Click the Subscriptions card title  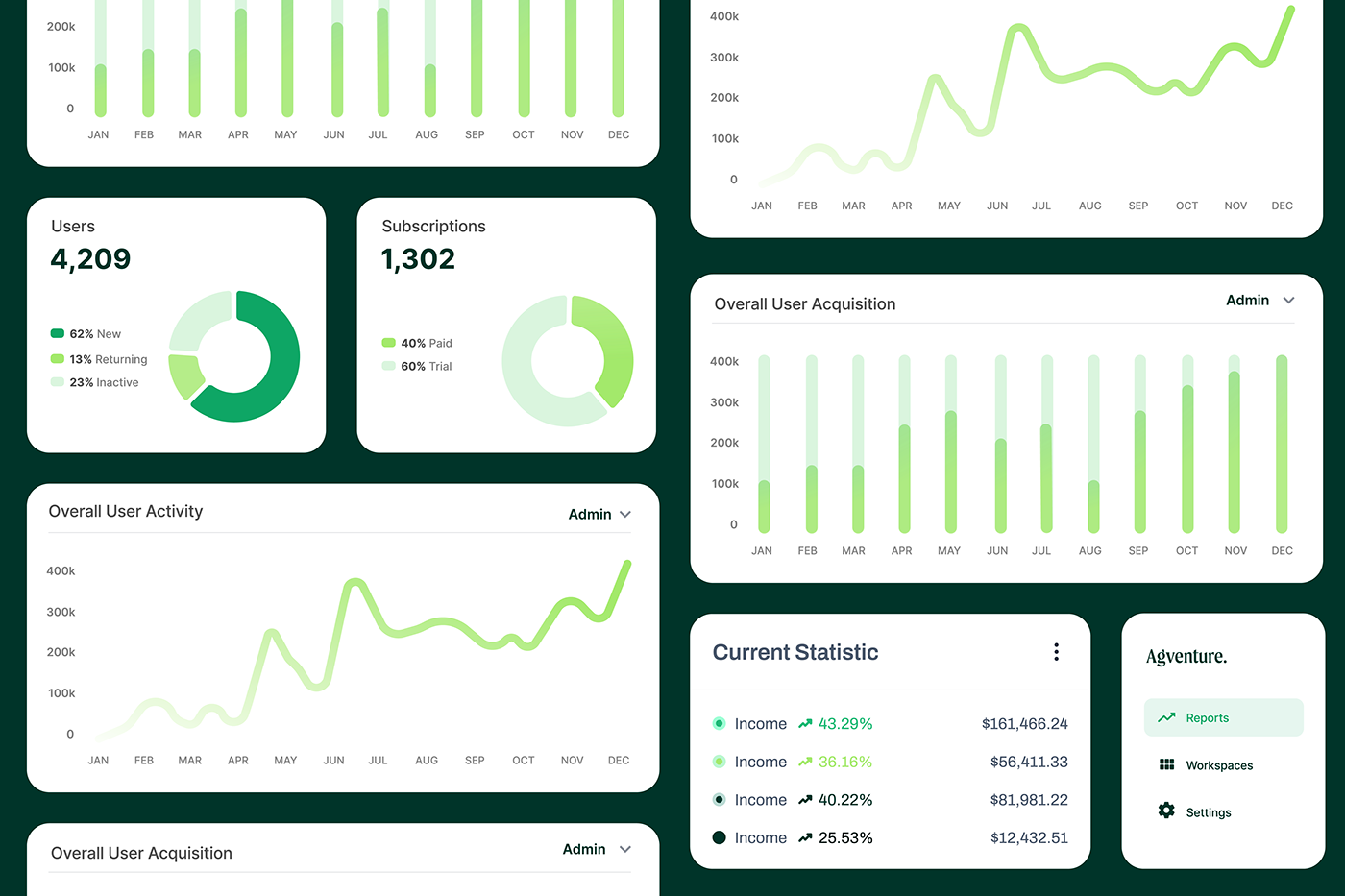pos(433,227)
